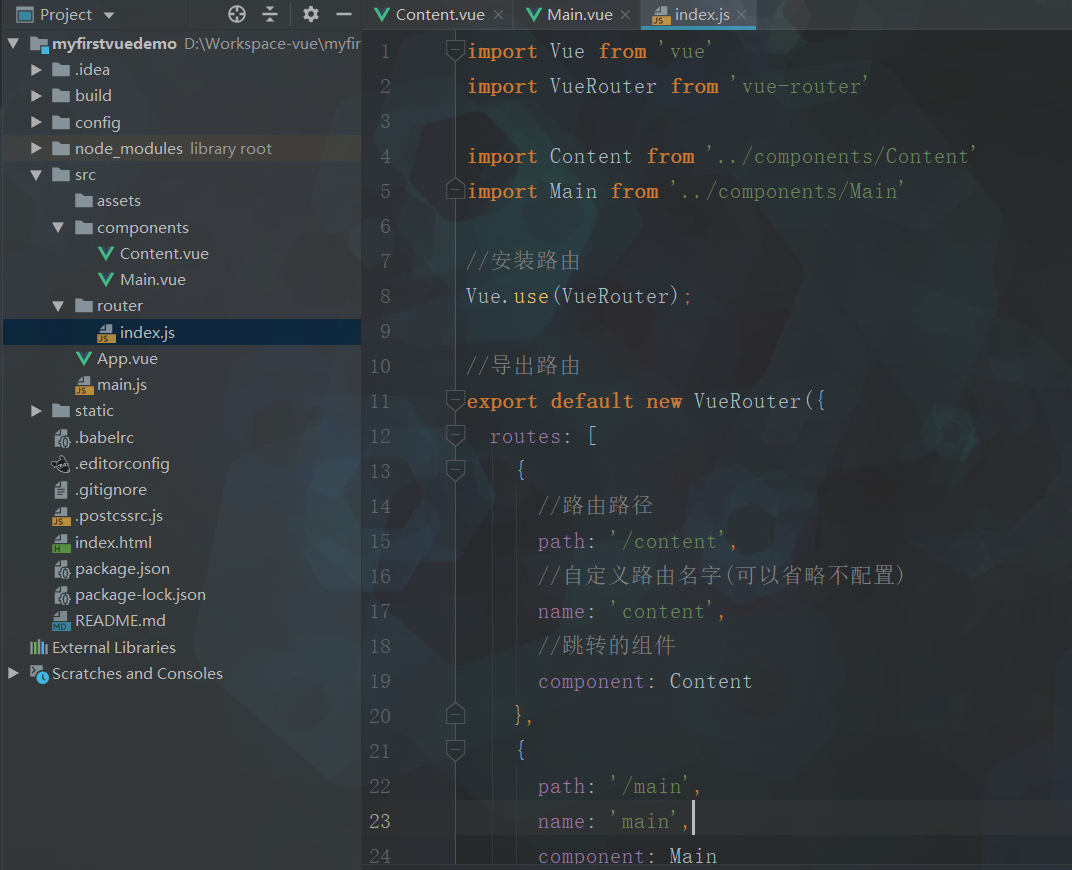This screenshot has height=870, width=1072.
Task: Open Content.vue in the project tree
Action: (x=164, y=254)
